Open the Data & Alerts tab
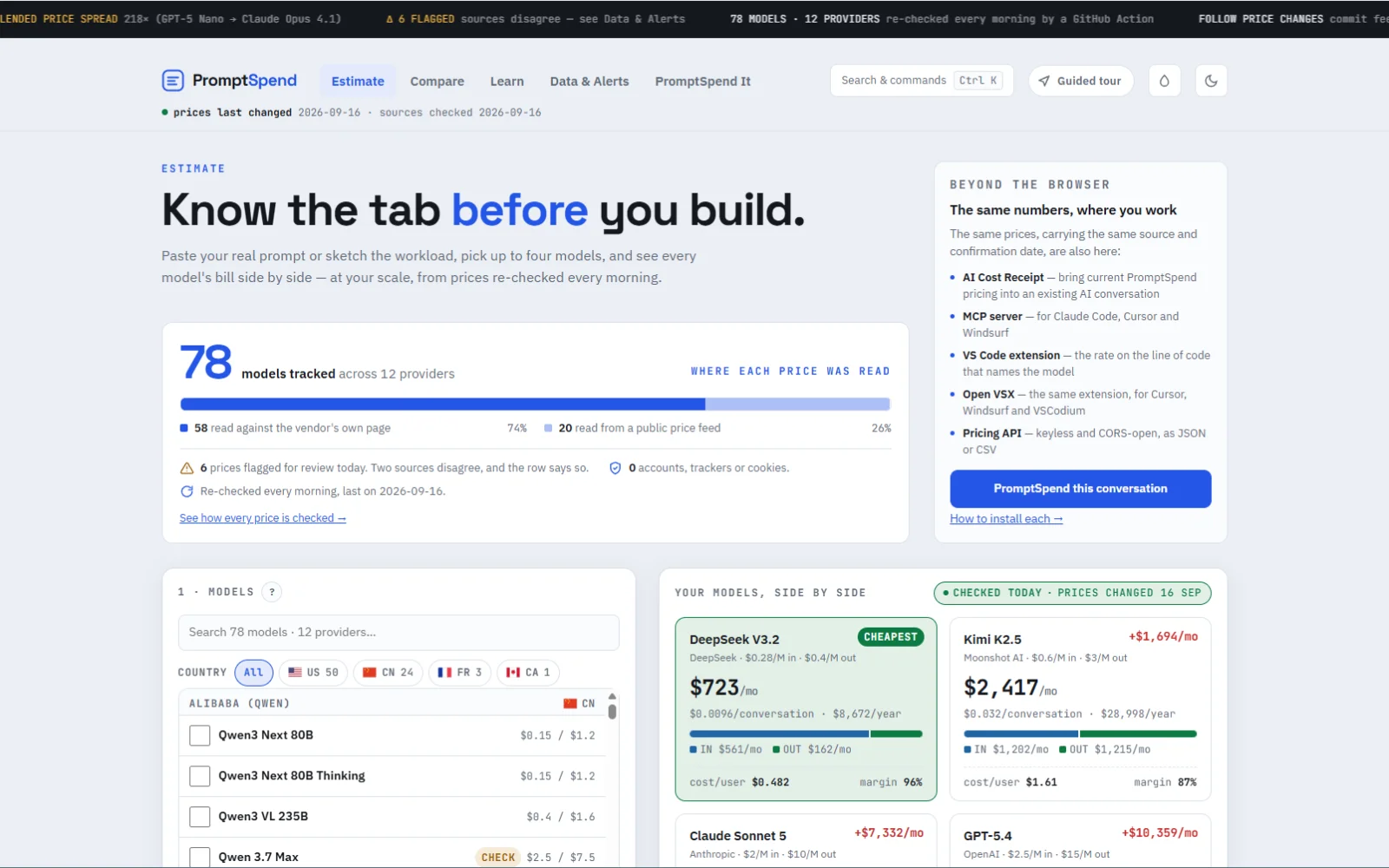 (589, 81)
